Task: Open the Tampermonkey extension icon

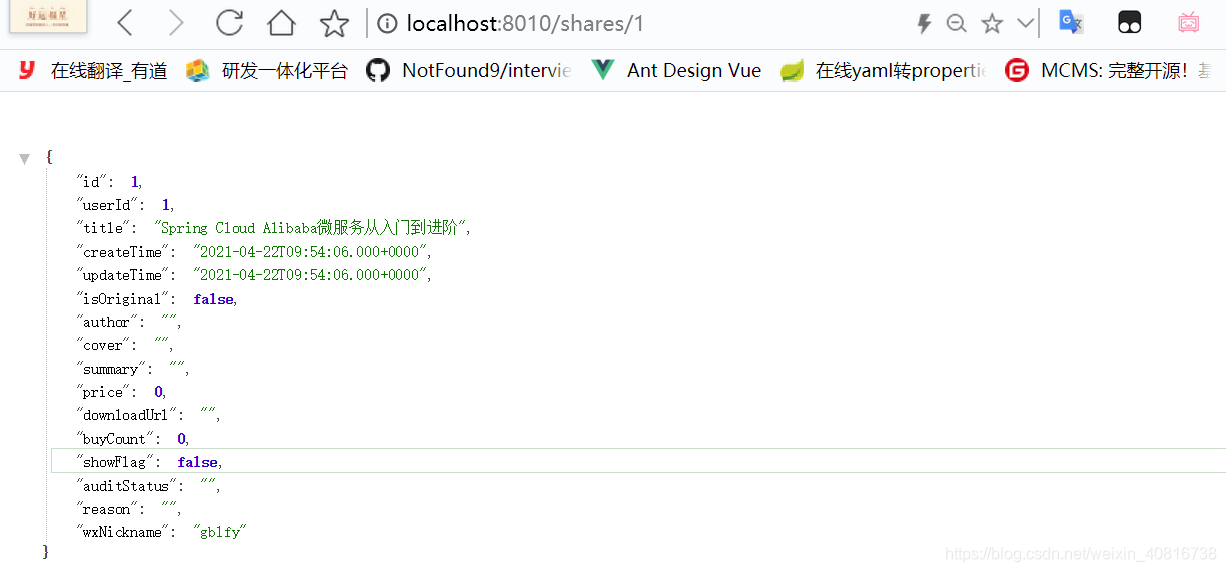Action: click(1129, 23)
